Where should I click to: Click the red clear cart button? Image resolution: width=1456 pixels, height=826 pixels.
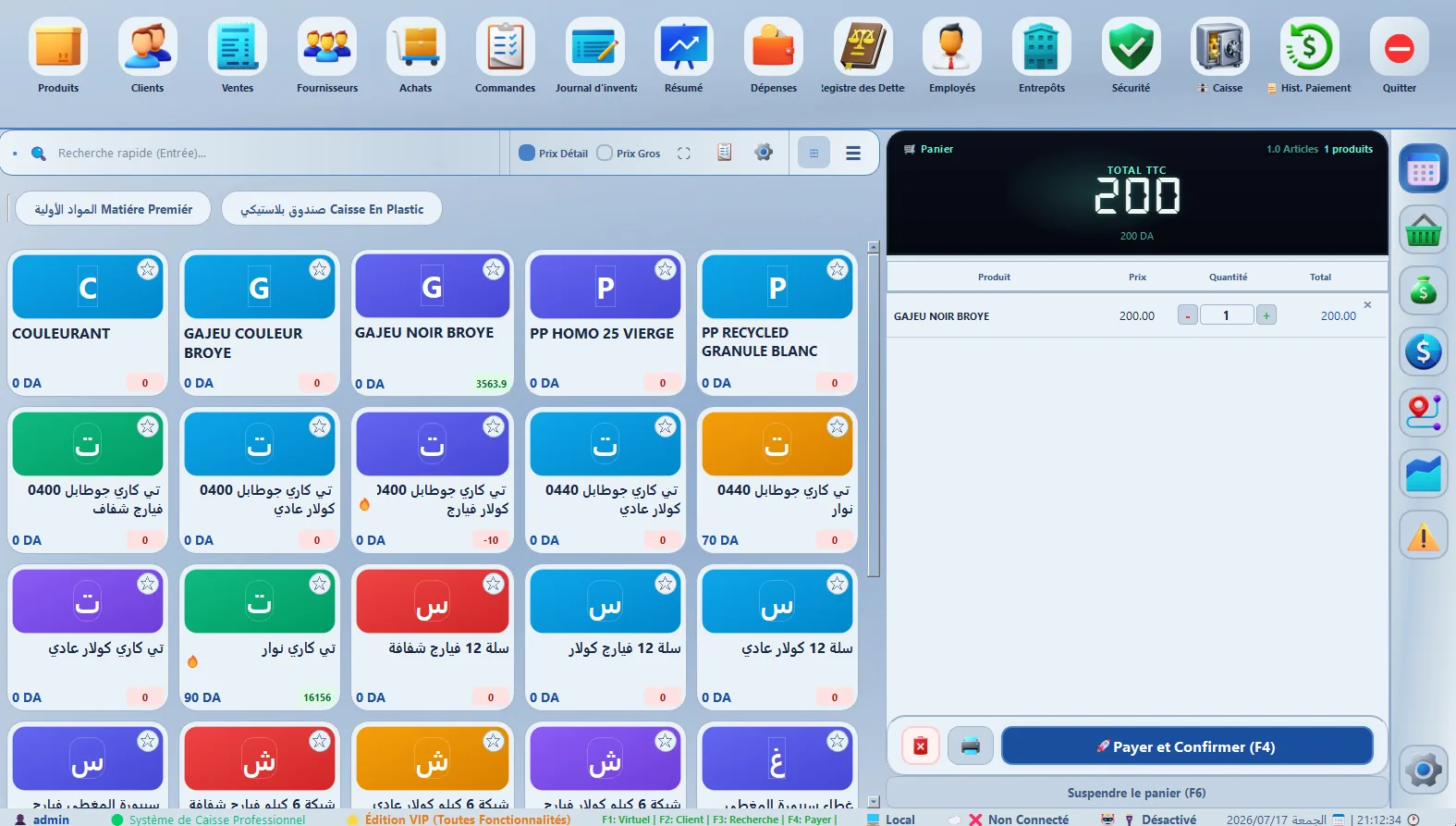[921, 746]
